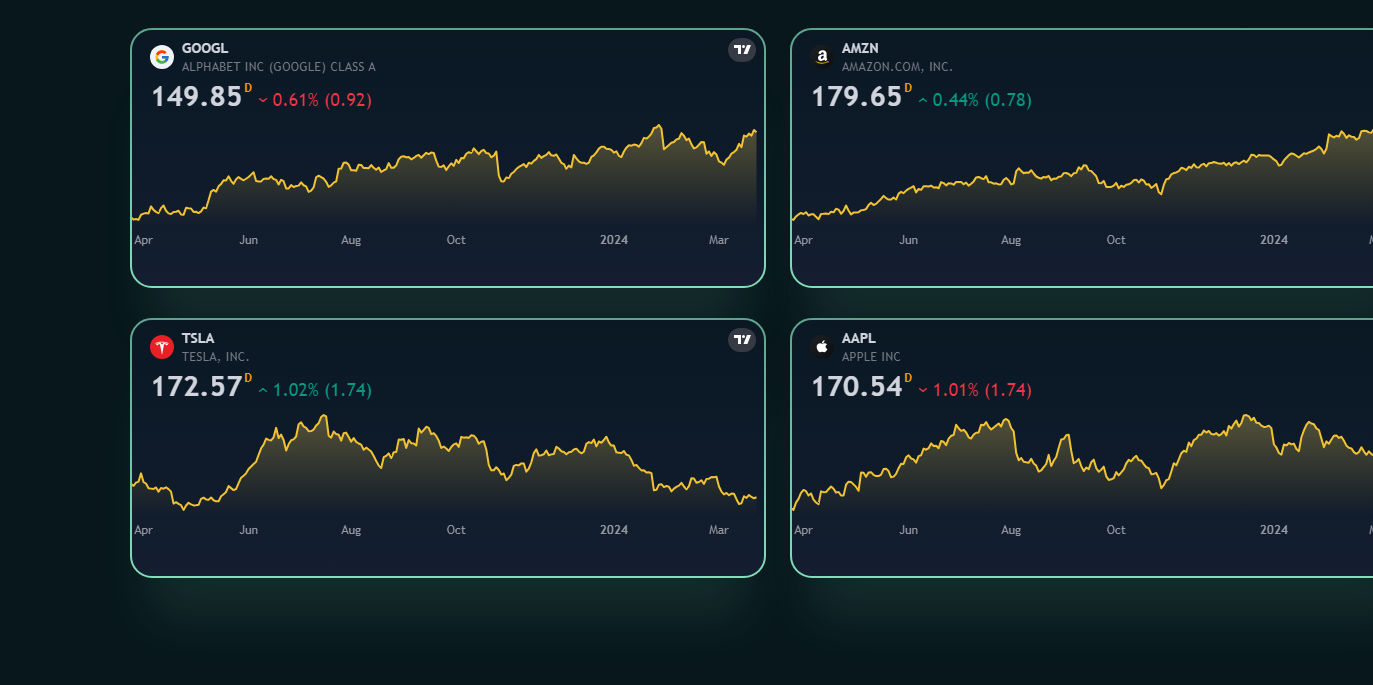Click TSLA change 1.02% (1.74)
Screen dimensions: 1373x685
315,390
